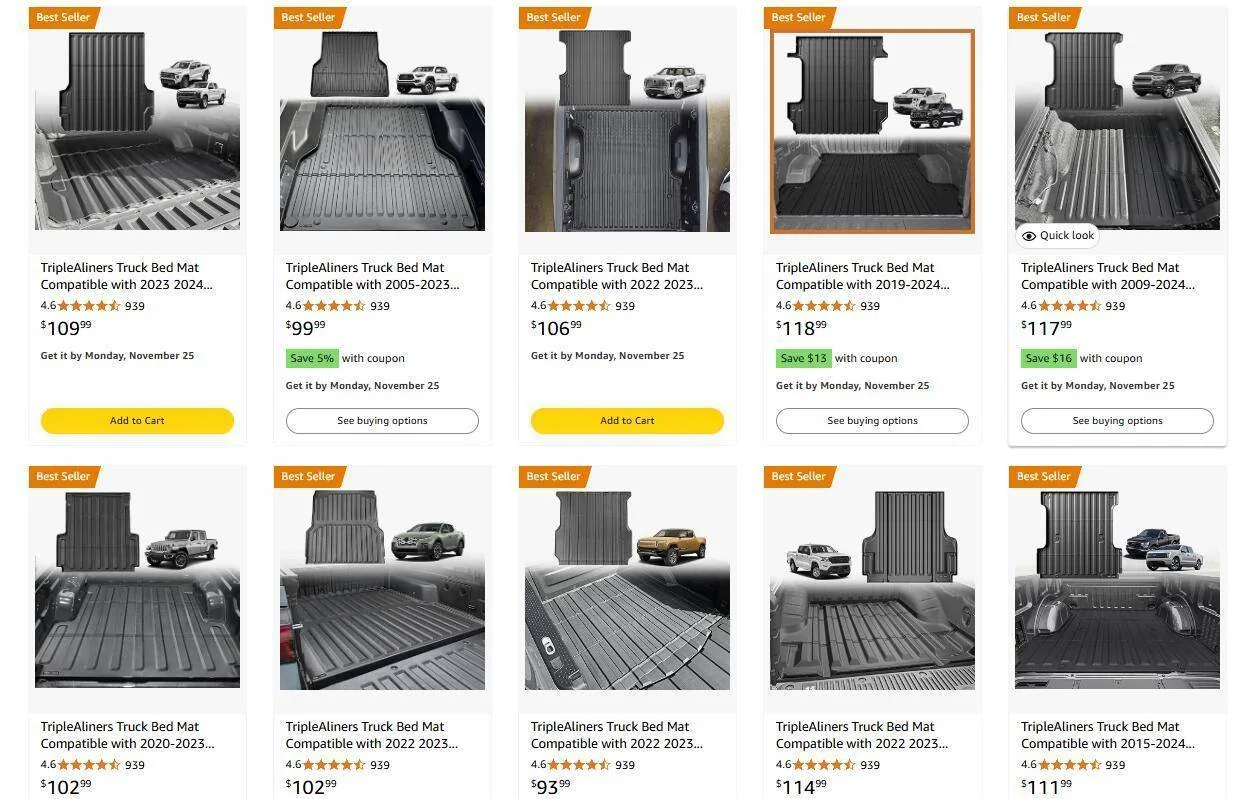Click the highlighted 2019-2024 mat product image

871,130
